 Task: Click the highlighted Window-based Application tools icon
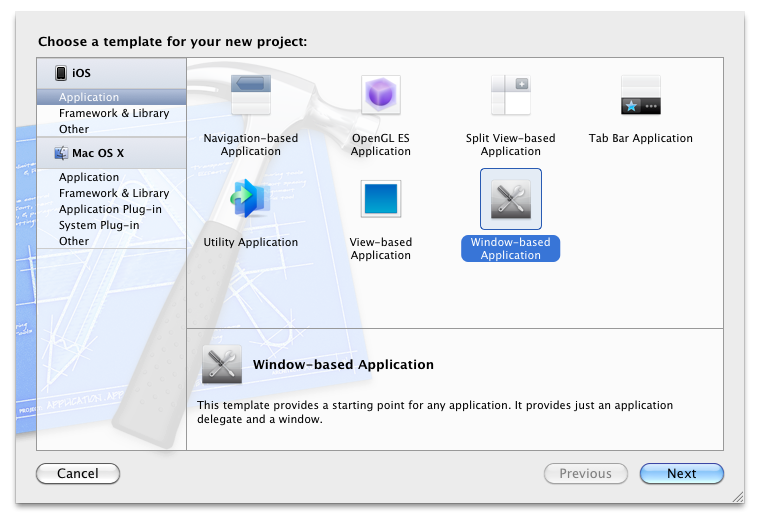(x=510, y=199)
